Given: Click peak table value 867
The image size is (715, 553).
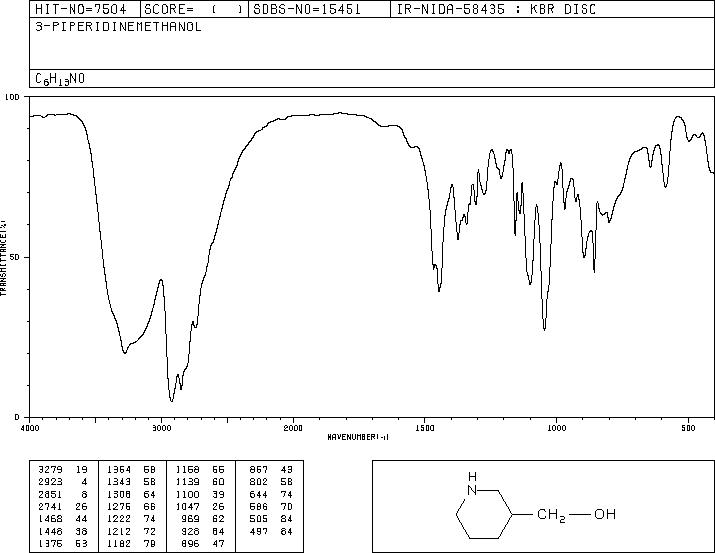Looking at the screenshot, I should pos(259,470).
